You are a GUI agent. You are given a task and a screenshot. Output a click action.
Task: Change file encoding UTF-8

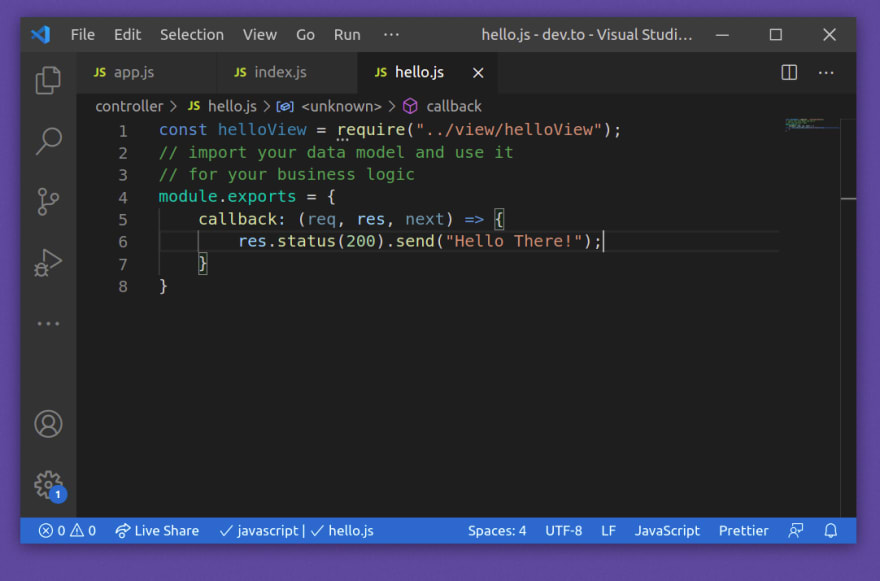(563, 530)
